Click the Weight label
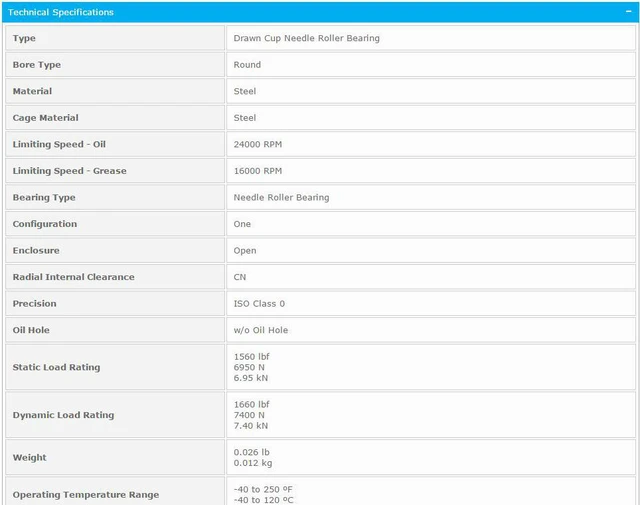The image size is (640, 505). point(29,458)
